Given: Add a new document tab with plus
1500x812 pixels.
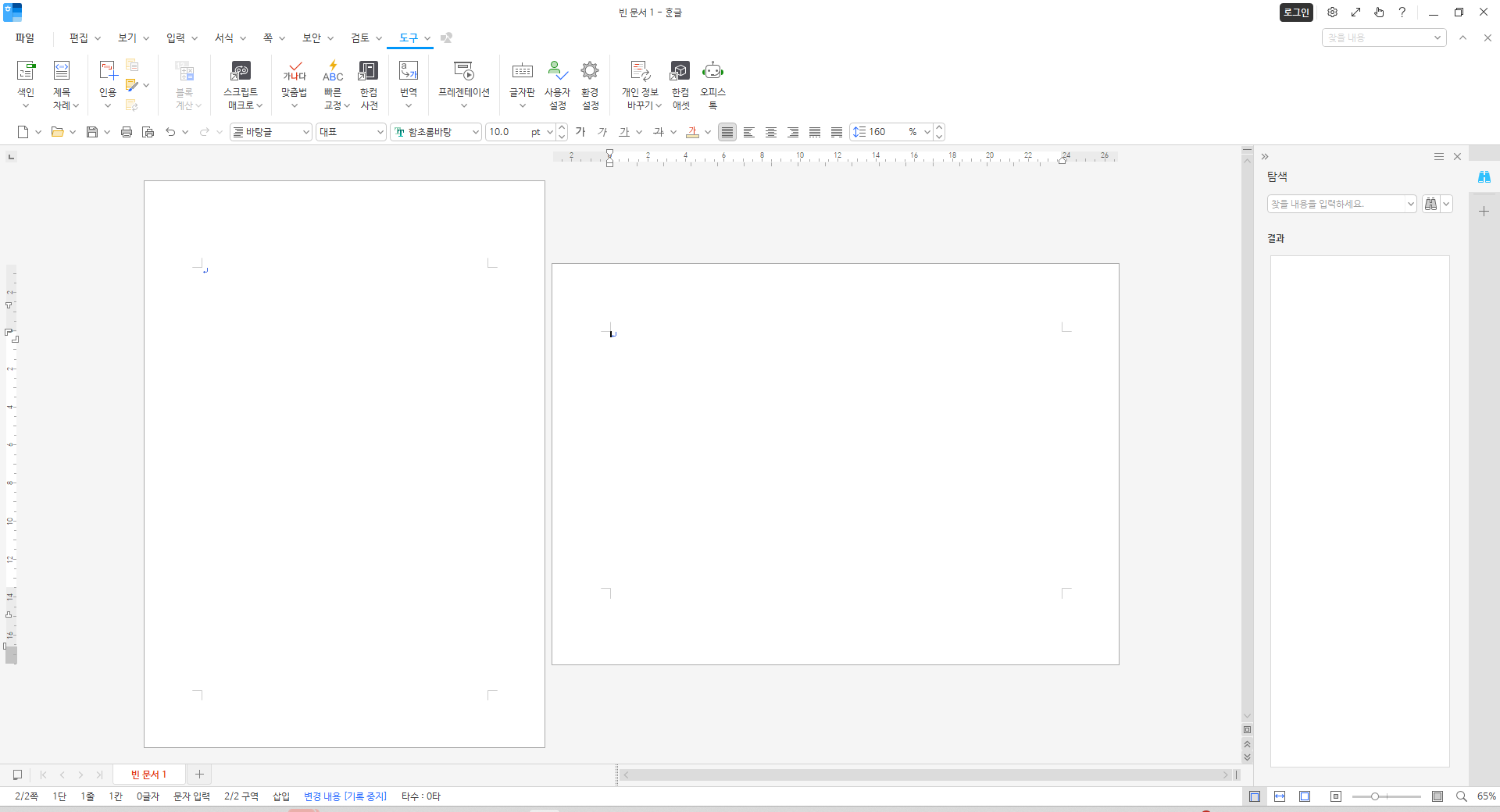Looking at the screenshot, I should tap(199, 774).
